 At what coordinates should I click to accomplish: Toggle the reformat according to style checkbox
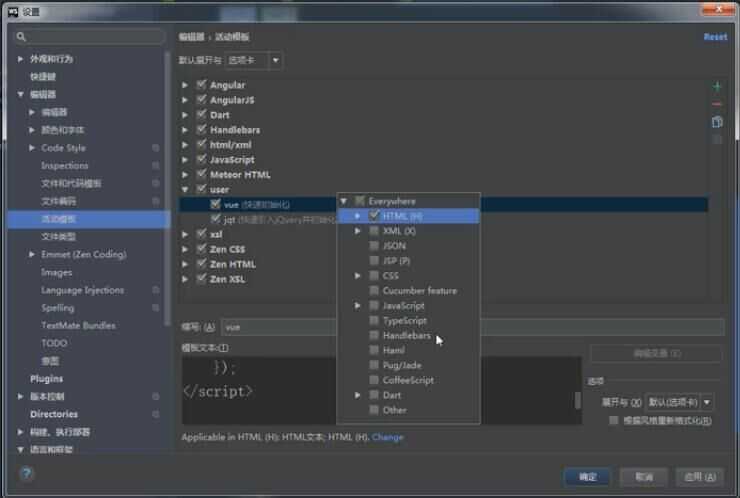pyautogui.click(x=614, y=420)
